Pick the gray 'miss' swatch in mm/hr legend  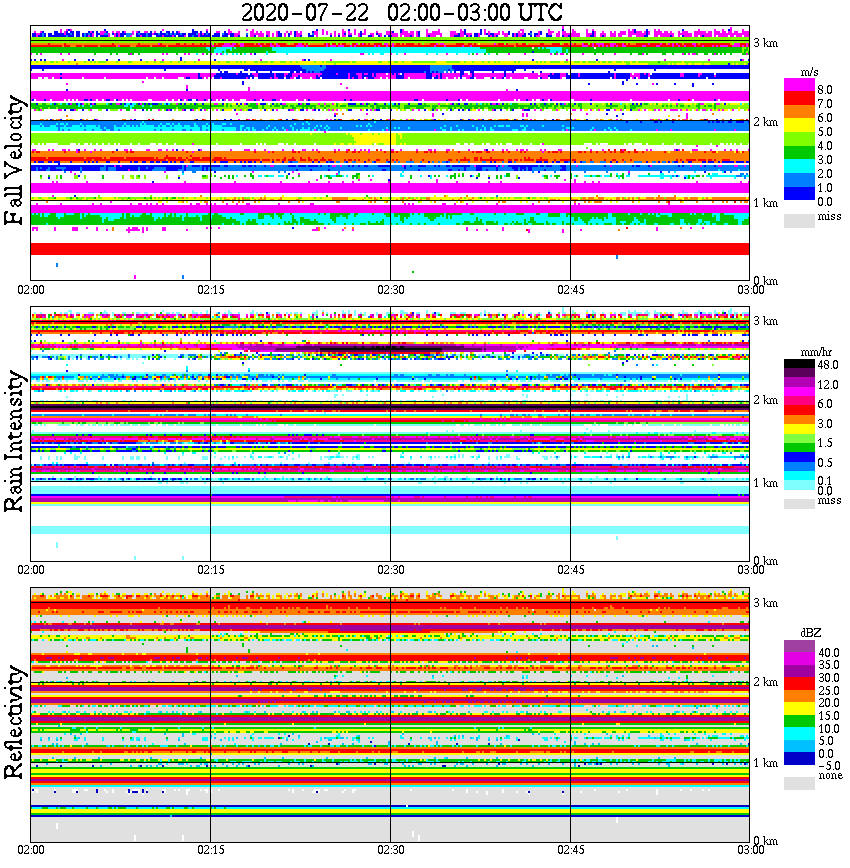click(799, 503)
